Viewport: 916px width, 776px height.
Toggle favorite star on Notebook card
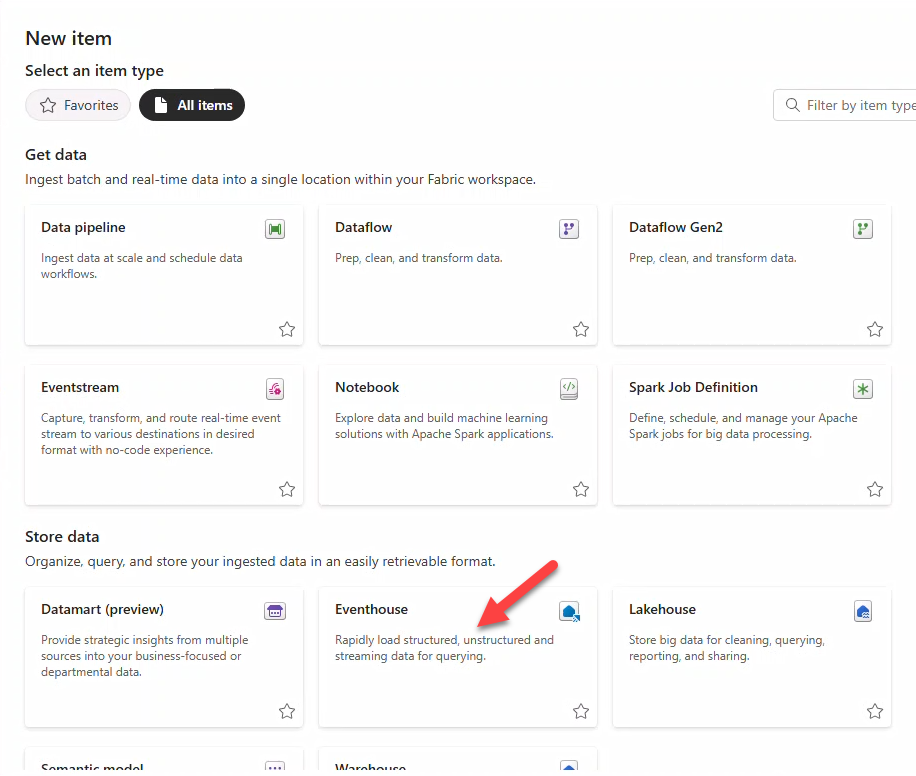point(581,489)
